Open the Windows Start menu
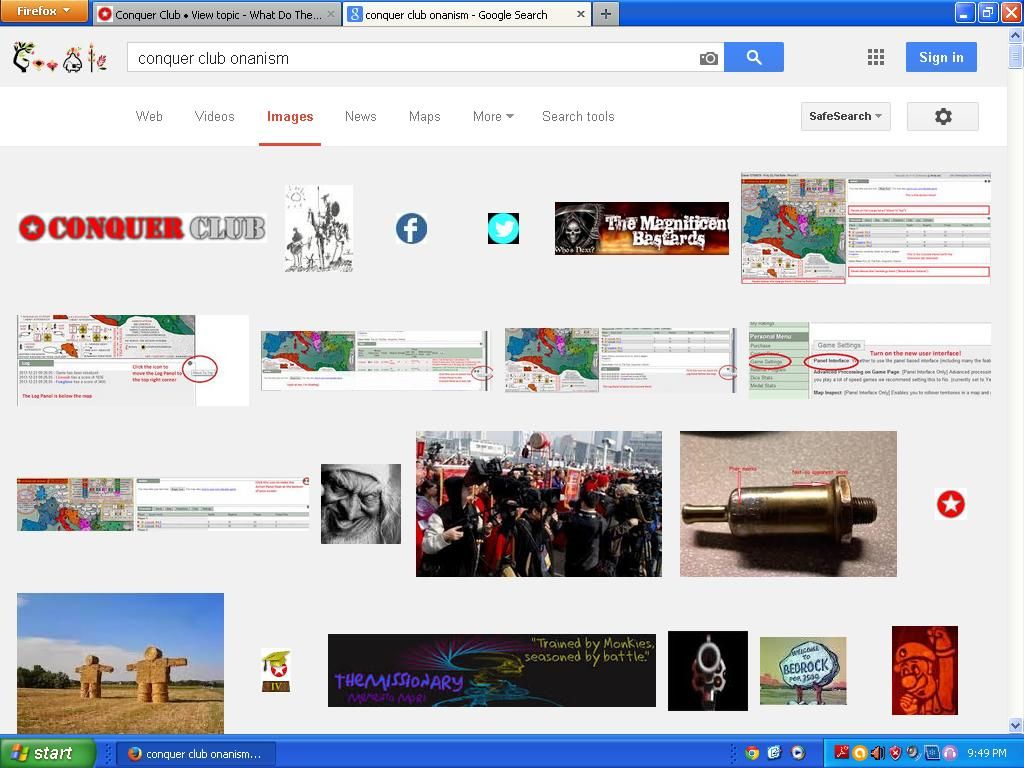This screenshot has height=768, width=1024. click(47, 753)
